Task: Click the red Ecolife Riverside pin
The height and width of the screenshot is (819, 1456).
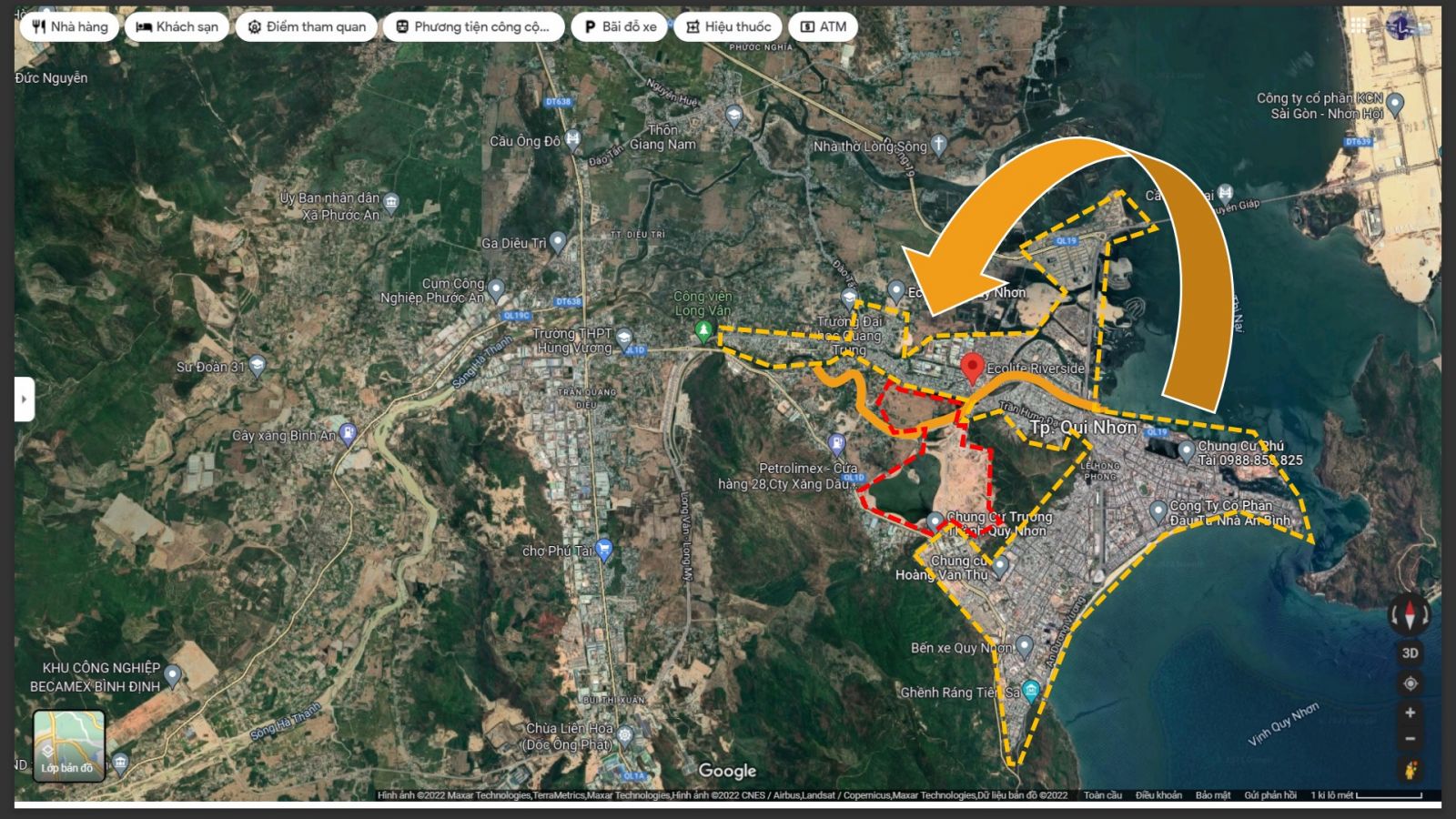Action: [972, 369]
